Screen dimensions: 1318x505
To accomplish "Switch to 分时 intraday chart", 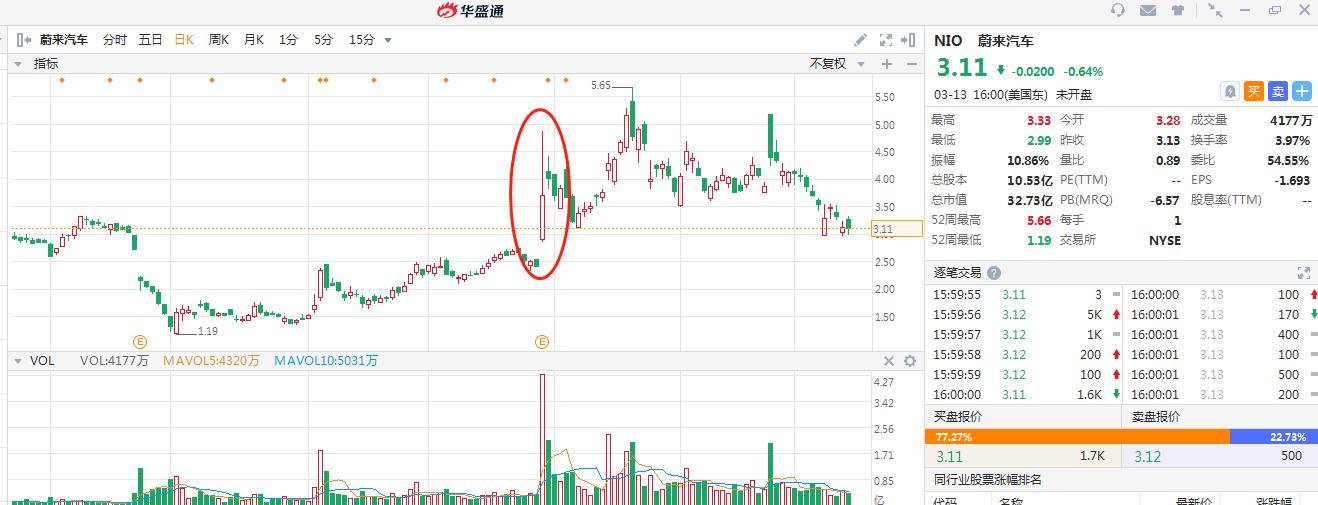I will pyautogui.click(x=114, y=40).
